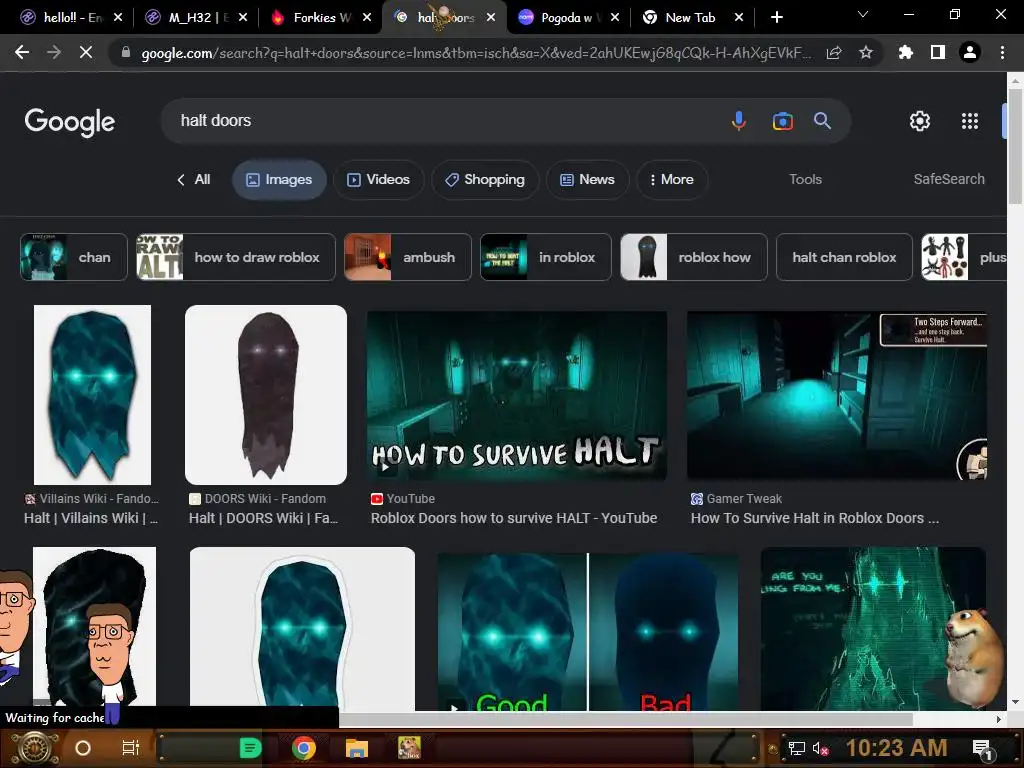This screenshot has width=1024, height=768.
Task: Click the horizontal scrollbar at bottom
Action: [626, 719]
